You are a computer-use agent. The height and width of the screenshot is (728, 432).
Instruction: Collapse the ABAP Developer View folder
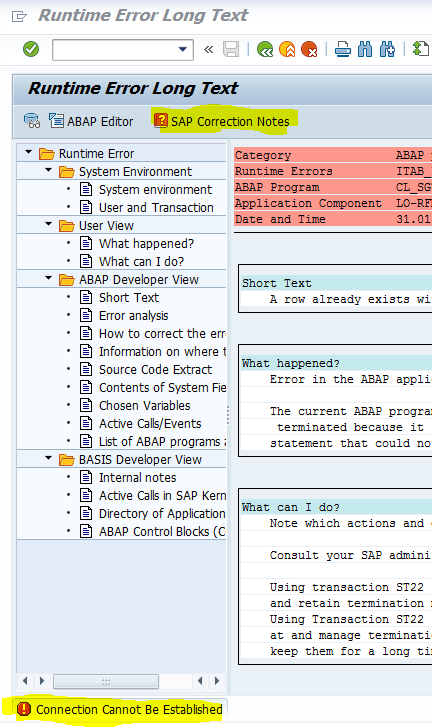tap(48, 278)
